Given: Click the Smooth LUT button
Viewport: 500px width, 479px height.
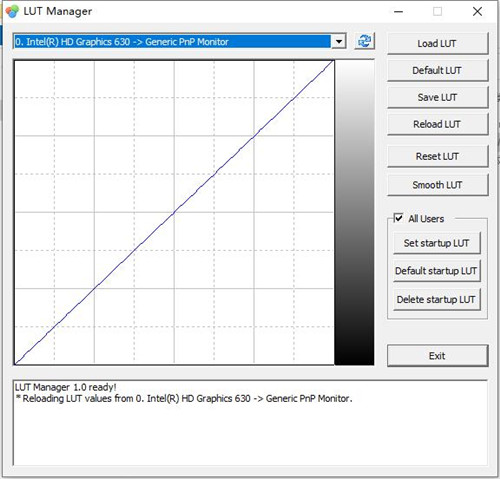Looking at the screenshot, I should tap(437, 185).
